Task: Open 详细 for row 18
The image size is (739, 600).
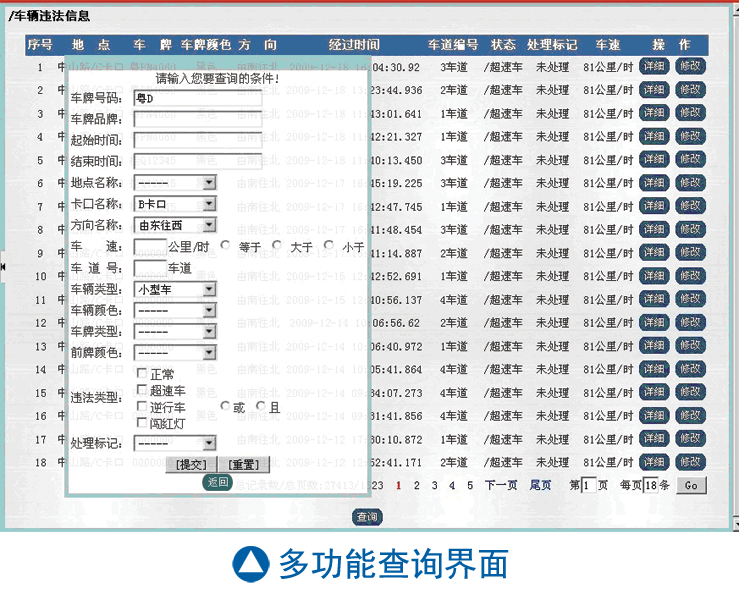Action: (653, 462)
